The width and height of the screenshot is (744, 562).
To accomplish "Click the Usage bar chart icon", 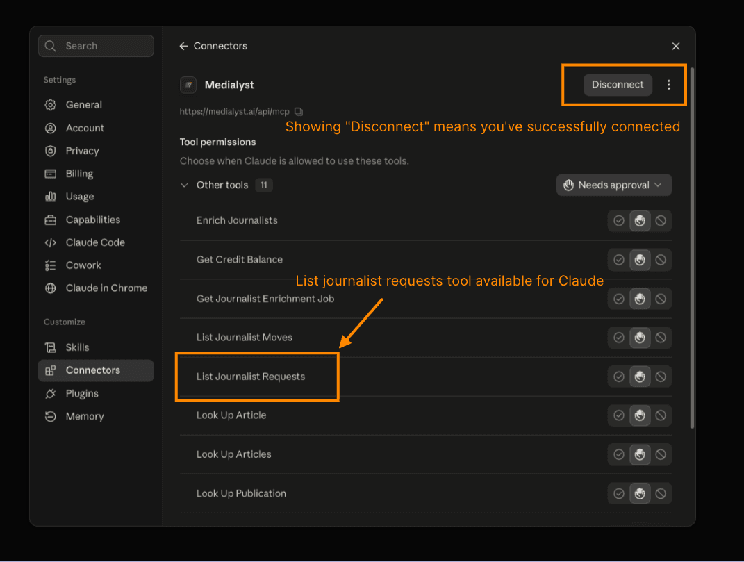I will (x=50, y=197).
